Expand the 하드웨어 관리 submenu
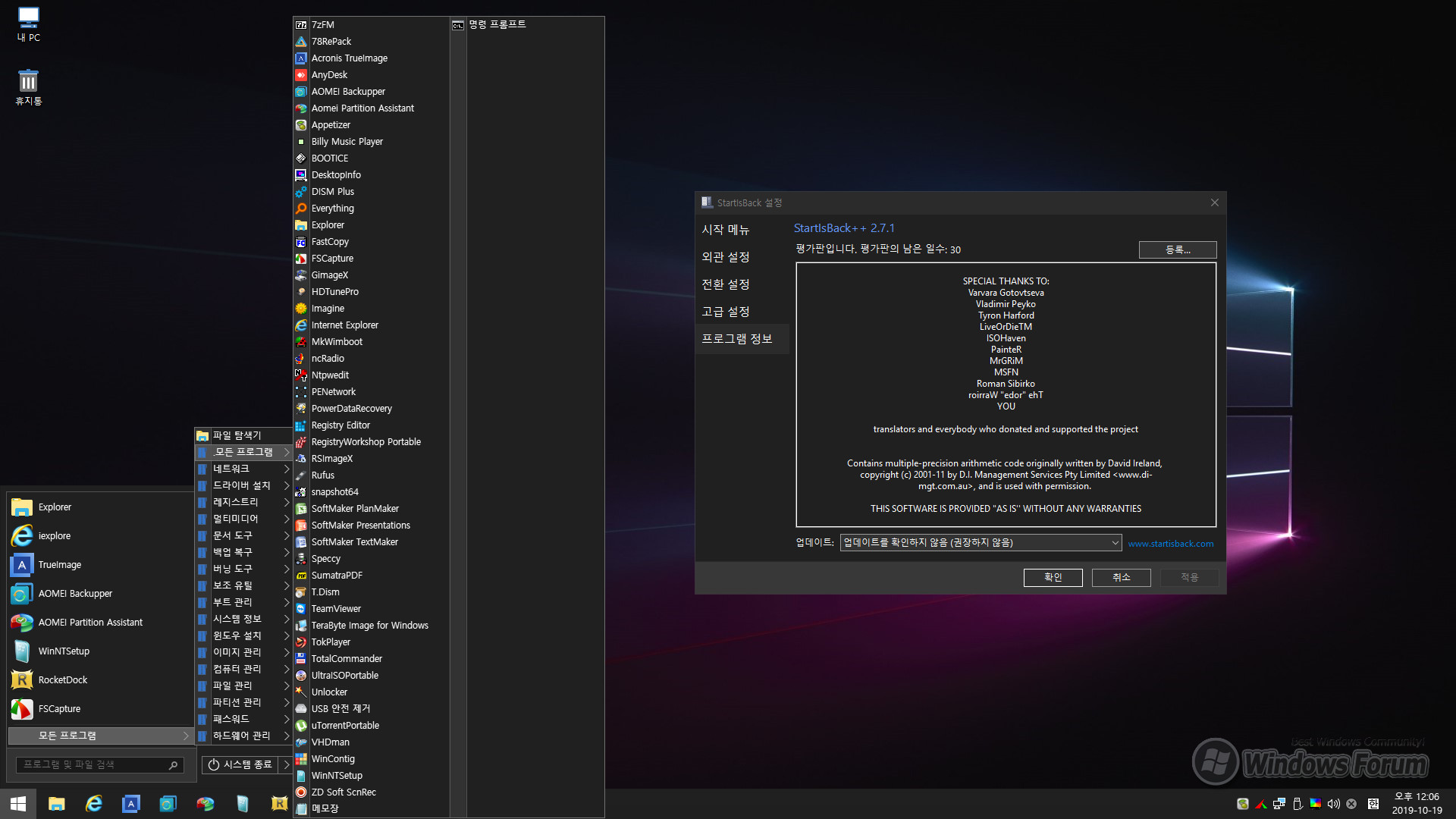The image size is (1456, 819). tap(243, 736)
